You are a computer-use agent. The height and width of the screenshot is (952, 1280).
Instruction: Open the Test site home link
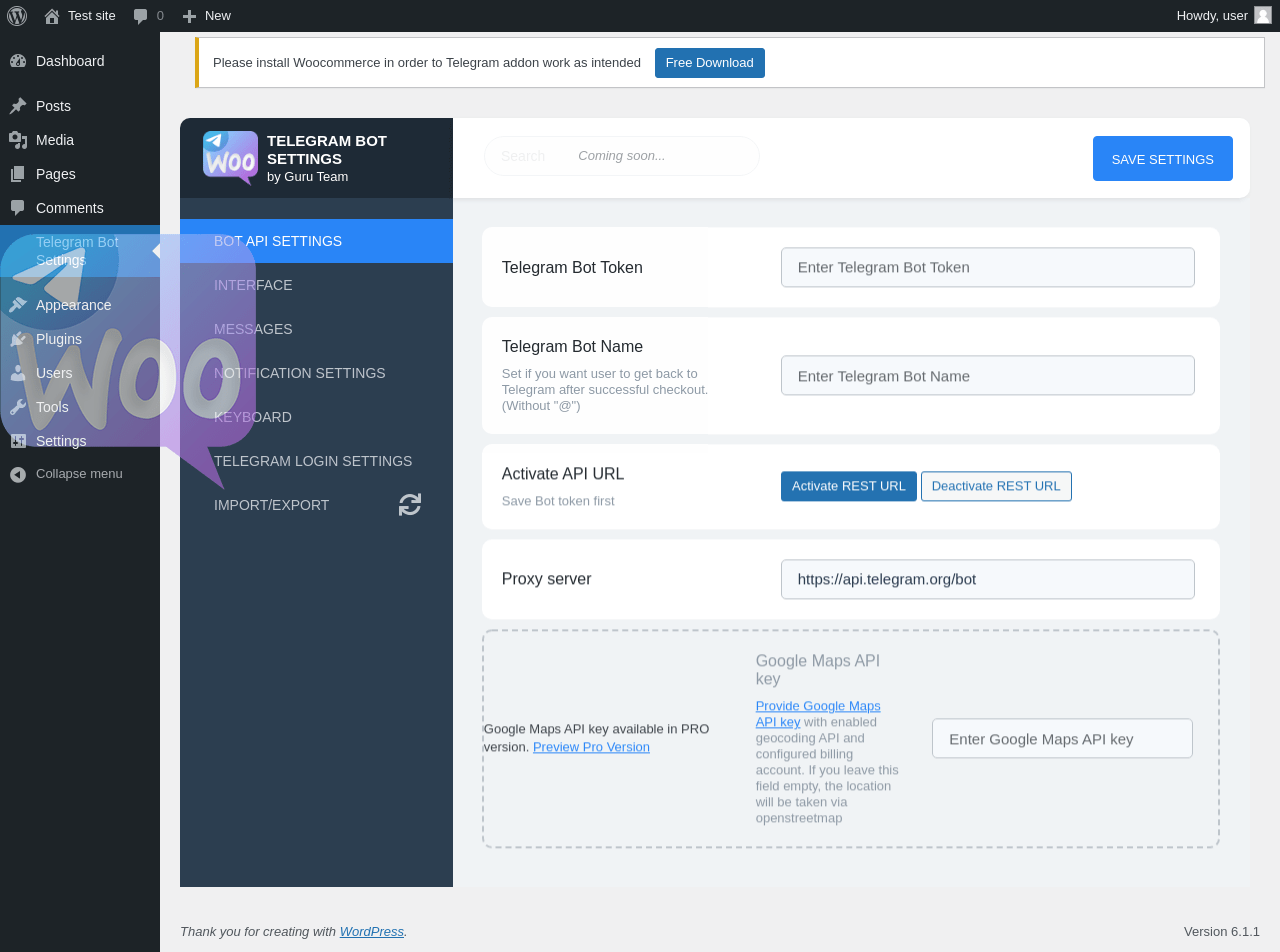click(x=80, y=16)
